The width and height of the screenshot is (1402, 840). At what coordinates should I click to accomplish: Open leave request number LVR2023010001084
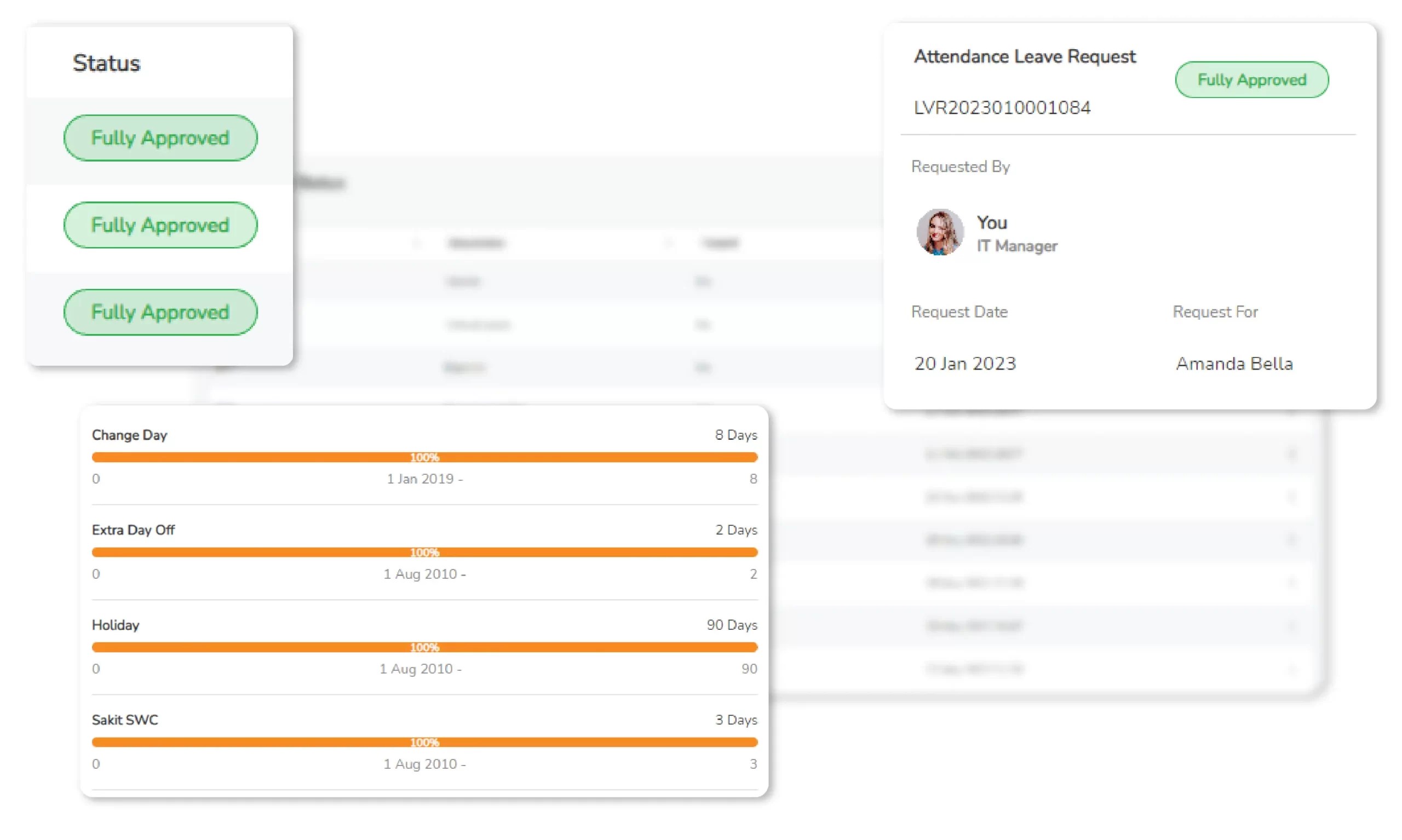click(x=1002, y=107)
